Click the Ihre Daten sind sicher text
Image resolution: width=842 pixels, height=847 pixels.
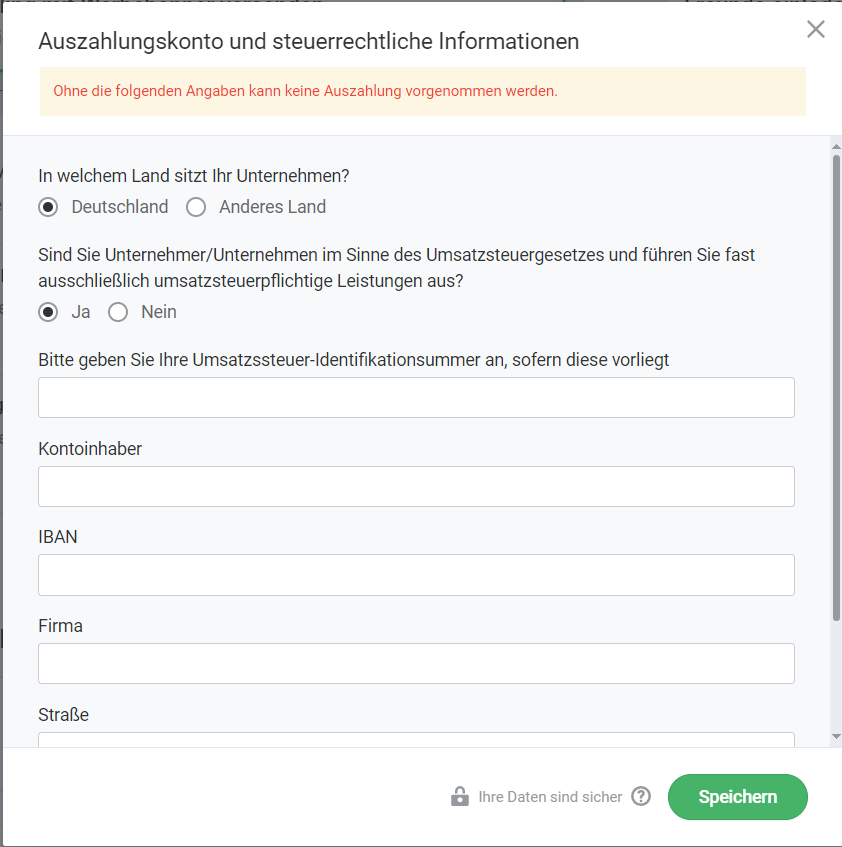point(550,797)
